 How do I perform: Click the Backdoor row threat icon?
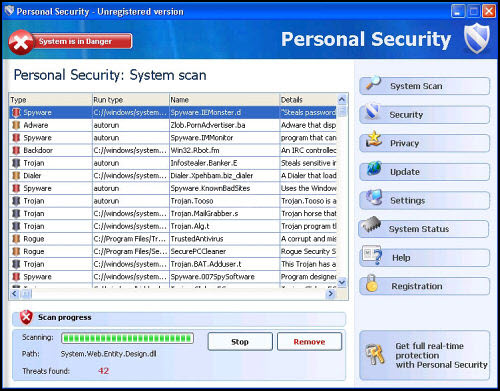(x=16, y=150)
